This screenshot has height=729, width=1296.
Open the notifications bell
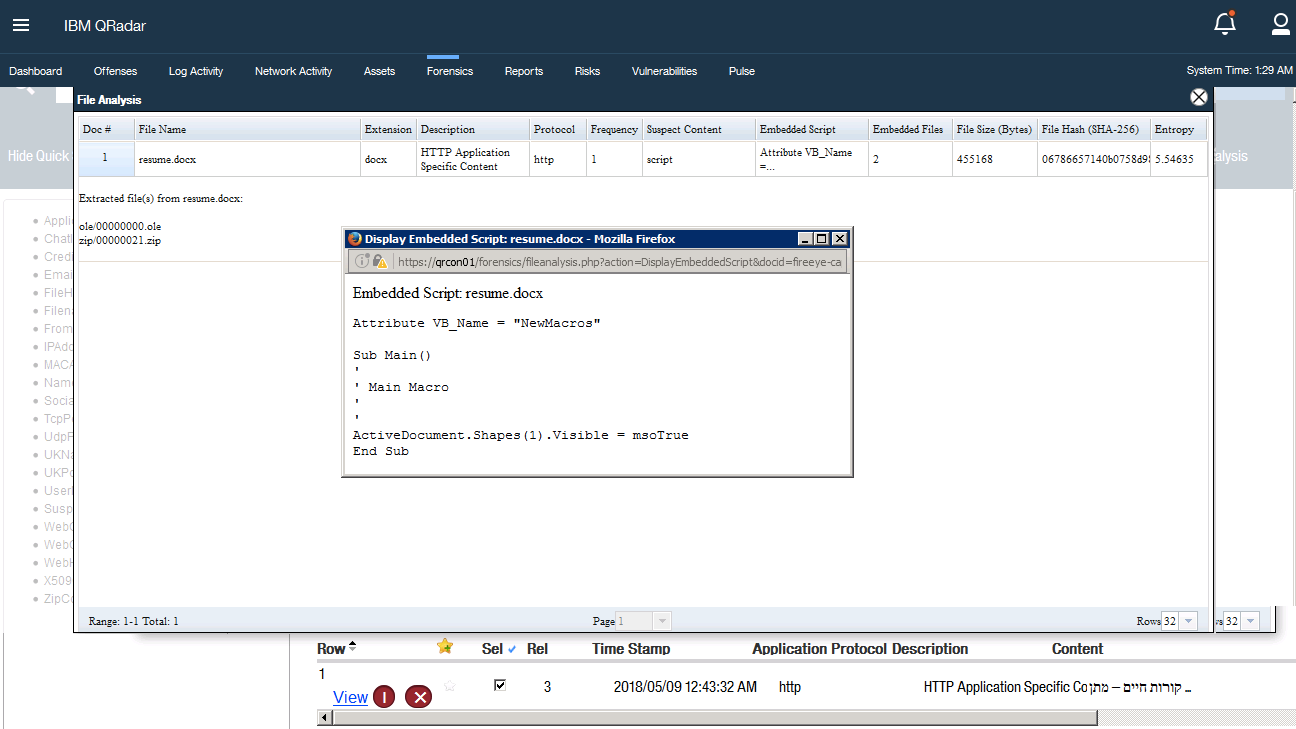tap(1225, 24)
